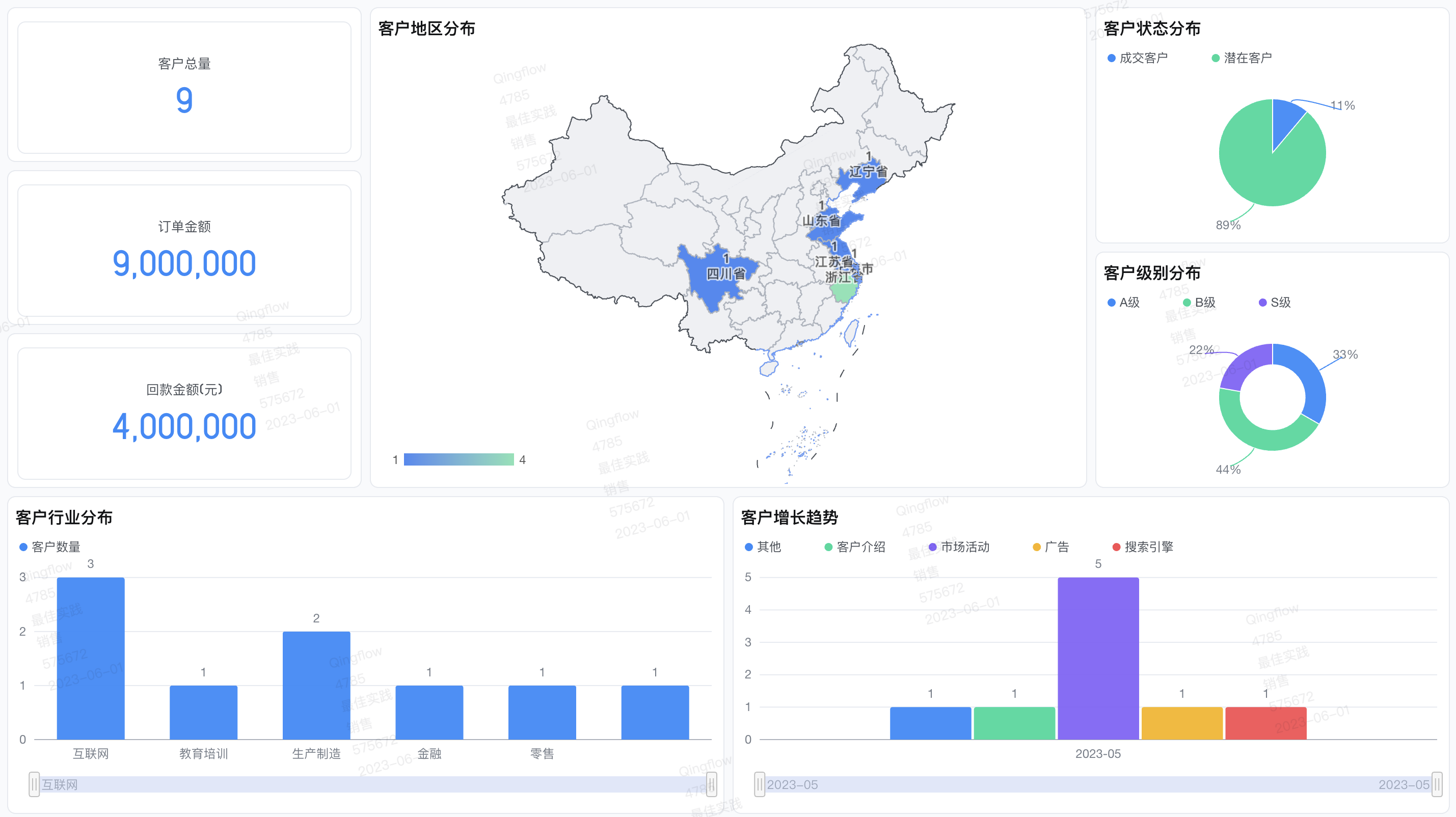
Task: Toggle the A级 legend entry
Action: (x=1123, y=302)
